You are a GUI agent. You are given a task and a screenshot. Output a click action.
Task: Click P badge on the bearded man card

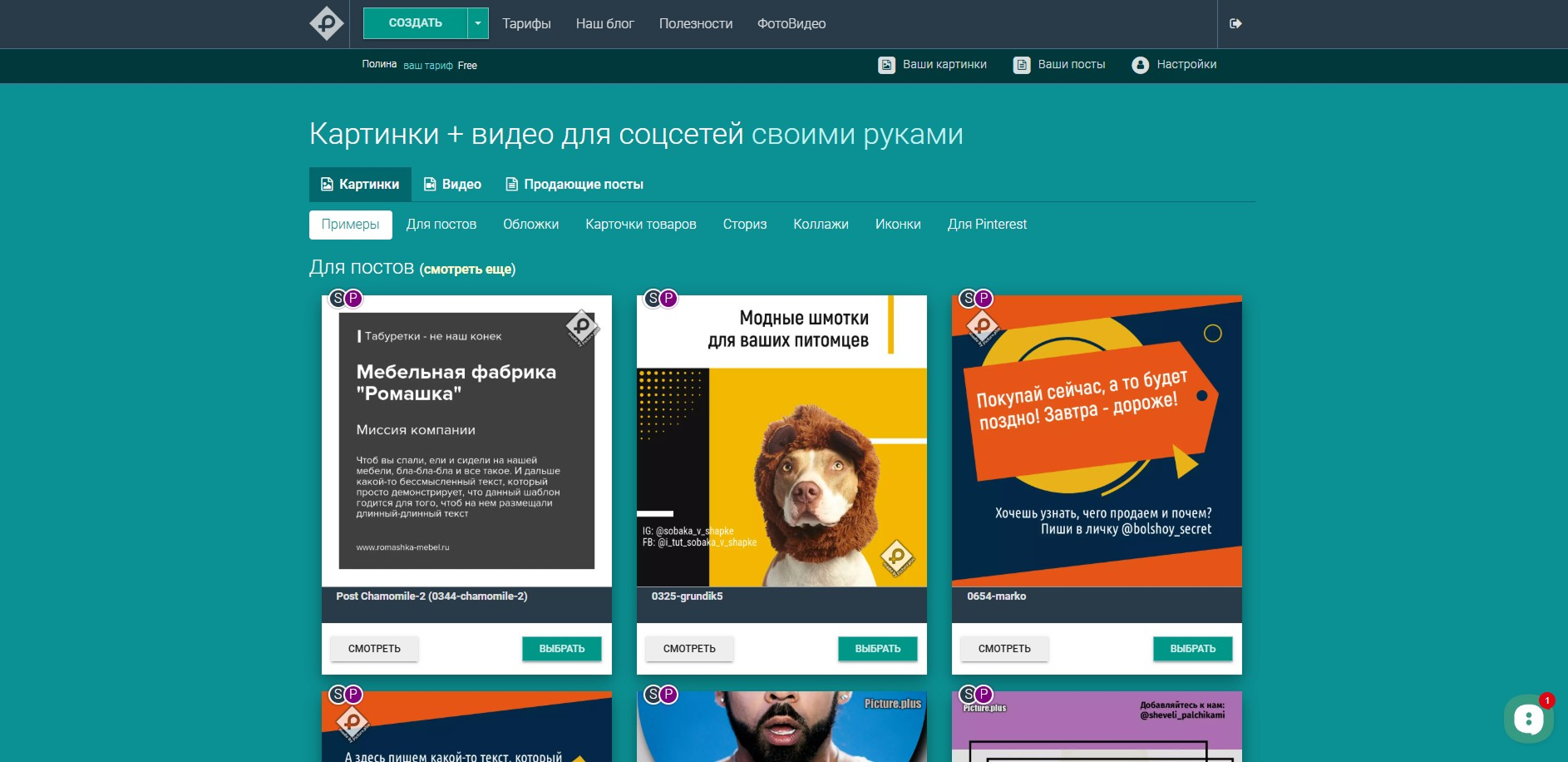(x=668, y=694)
